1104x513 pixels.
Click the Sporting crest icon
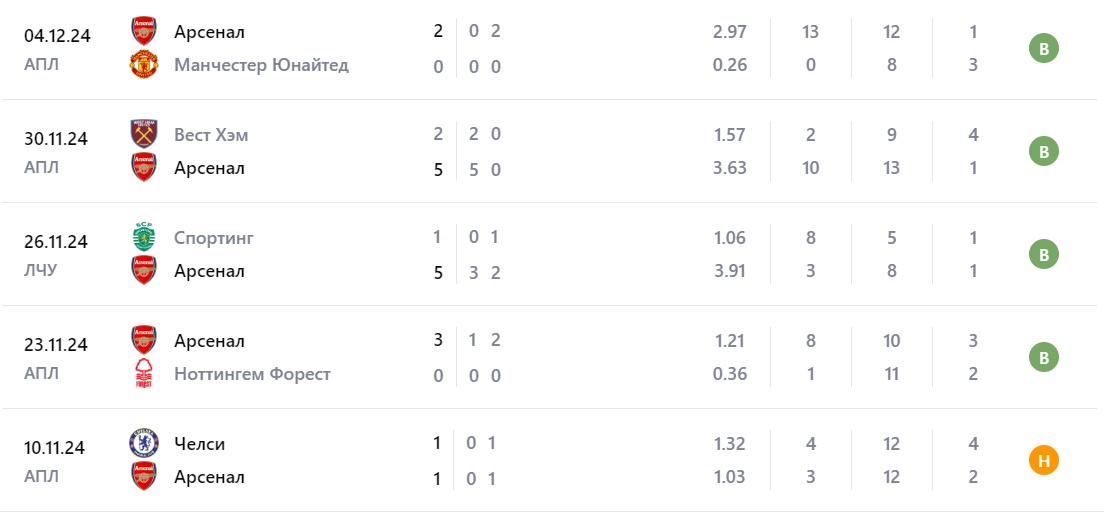pyautogui.click(x=144, y=237)
